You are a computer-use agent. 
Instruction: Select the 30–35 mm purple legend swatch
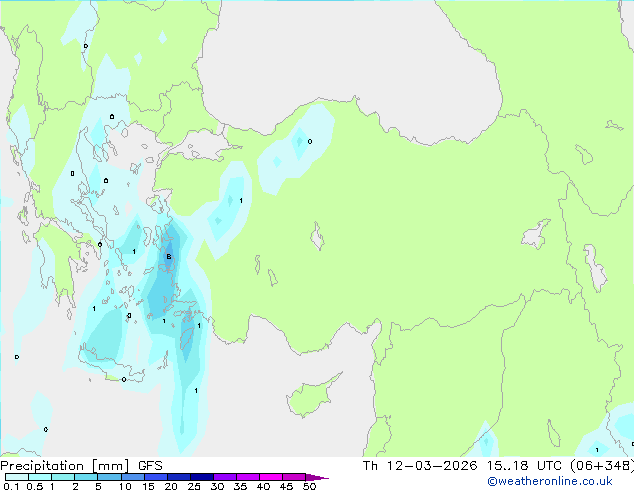(x=225, y=477)
